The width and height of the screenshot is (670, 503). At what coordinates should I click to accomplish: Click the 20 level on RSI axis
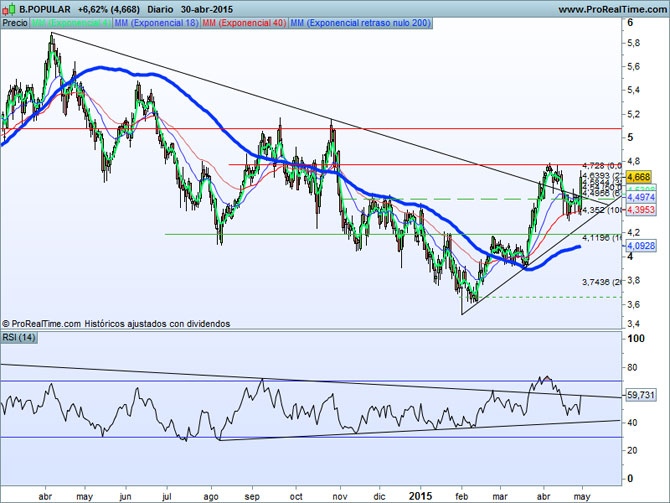pyautogui.click(x=632, y=450)
